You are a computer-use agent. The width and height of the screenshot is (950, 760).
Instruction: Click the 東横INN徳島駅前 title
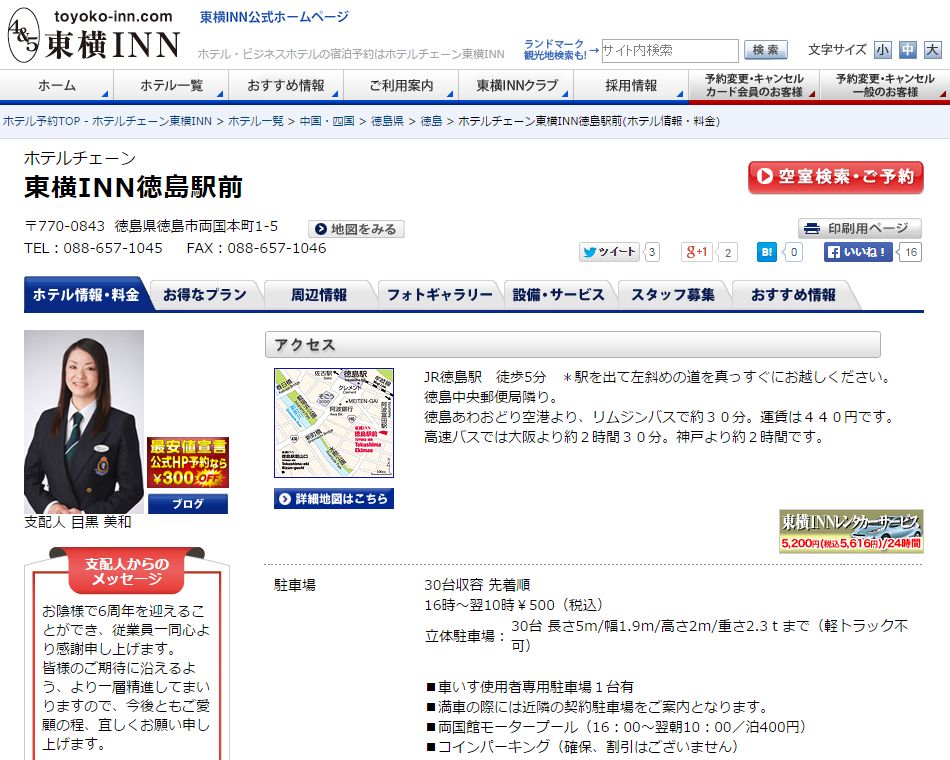133,187
